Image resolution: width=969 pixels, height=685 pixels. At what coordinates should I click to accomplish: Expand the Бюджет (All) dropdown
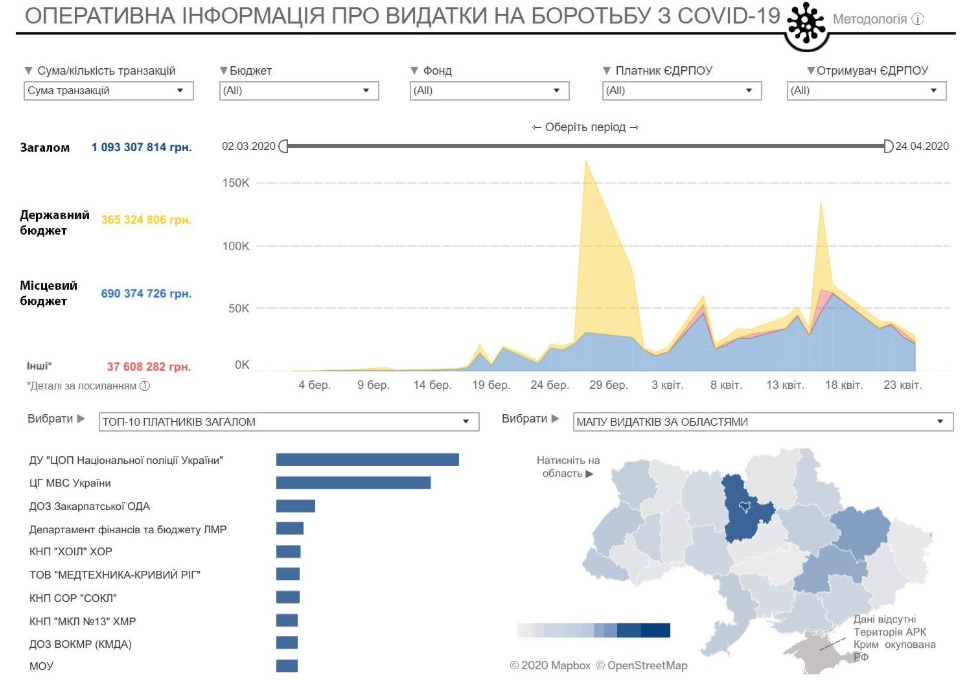299,91
